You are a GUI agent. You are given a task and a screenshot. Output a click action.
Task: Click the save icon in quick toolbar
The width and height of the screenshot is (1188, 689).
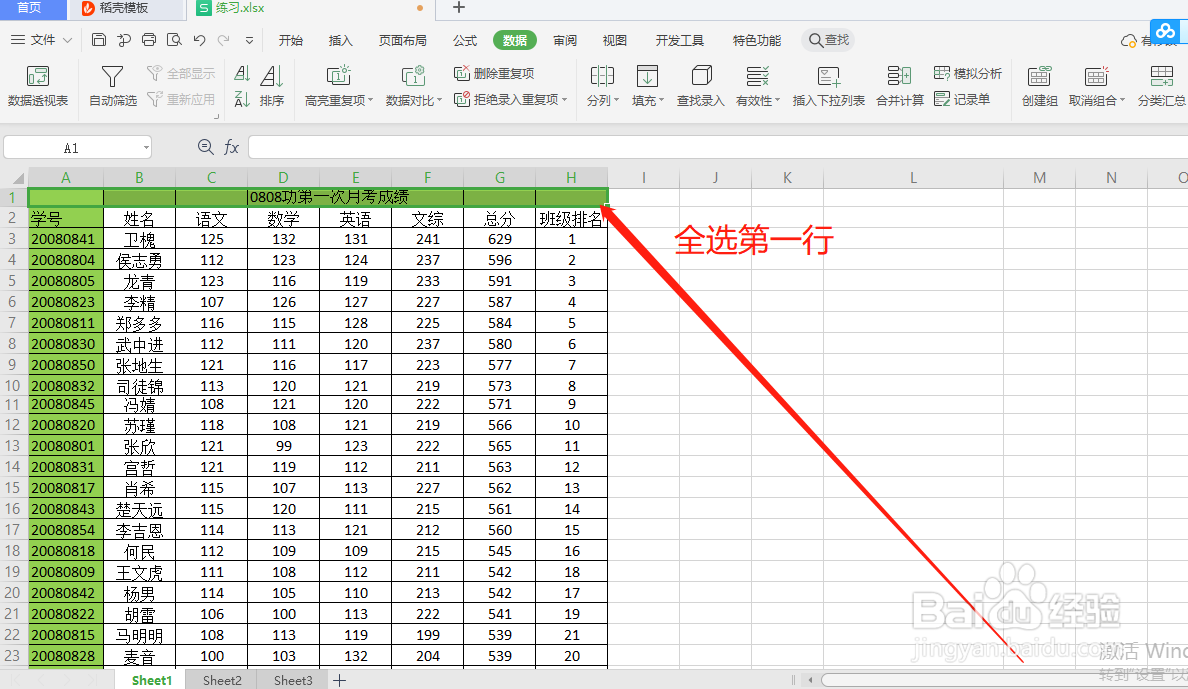98,40
